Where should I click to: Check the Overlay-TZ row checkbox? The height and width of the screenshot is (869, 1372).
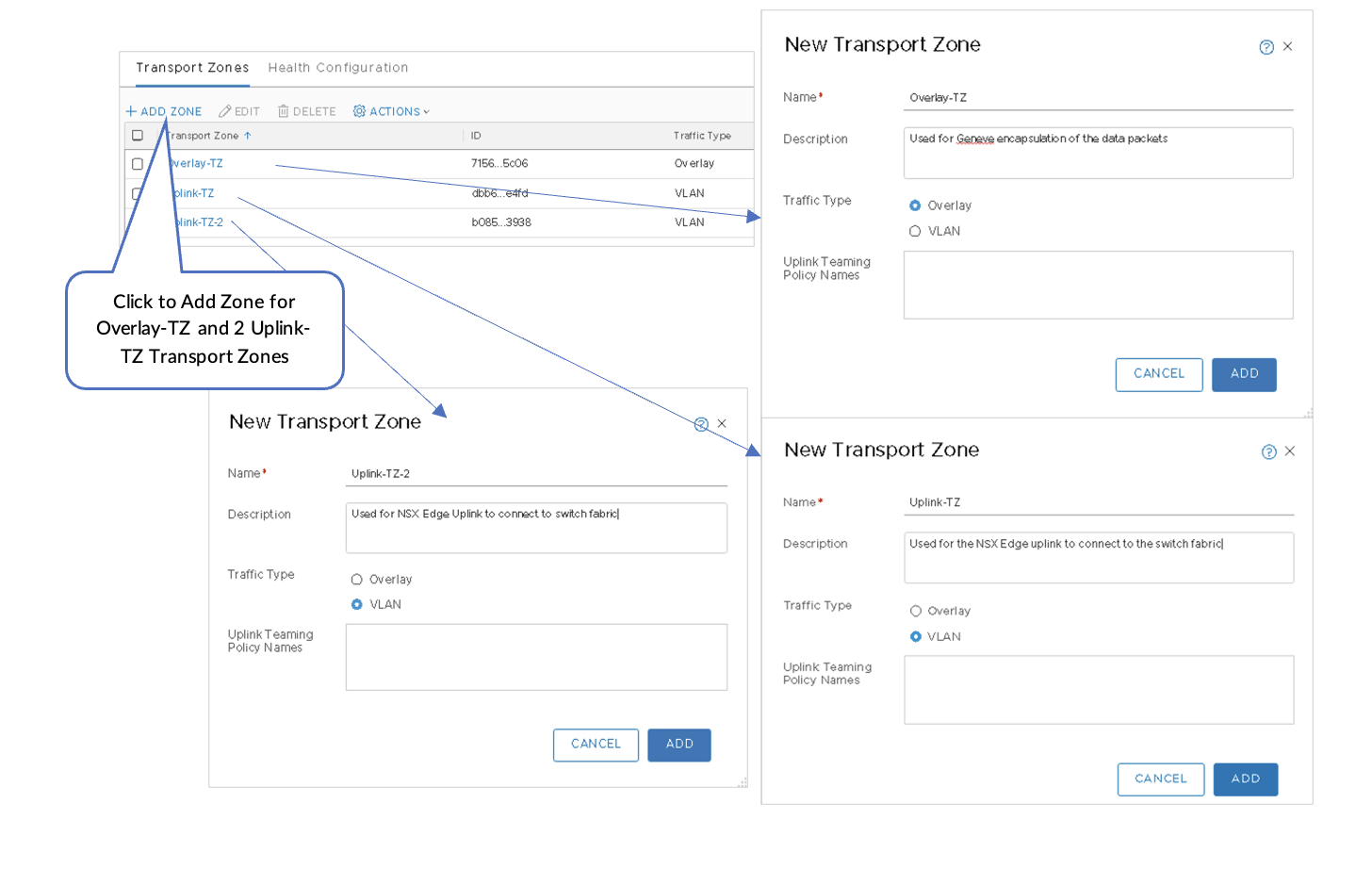[x=138, y=164]
